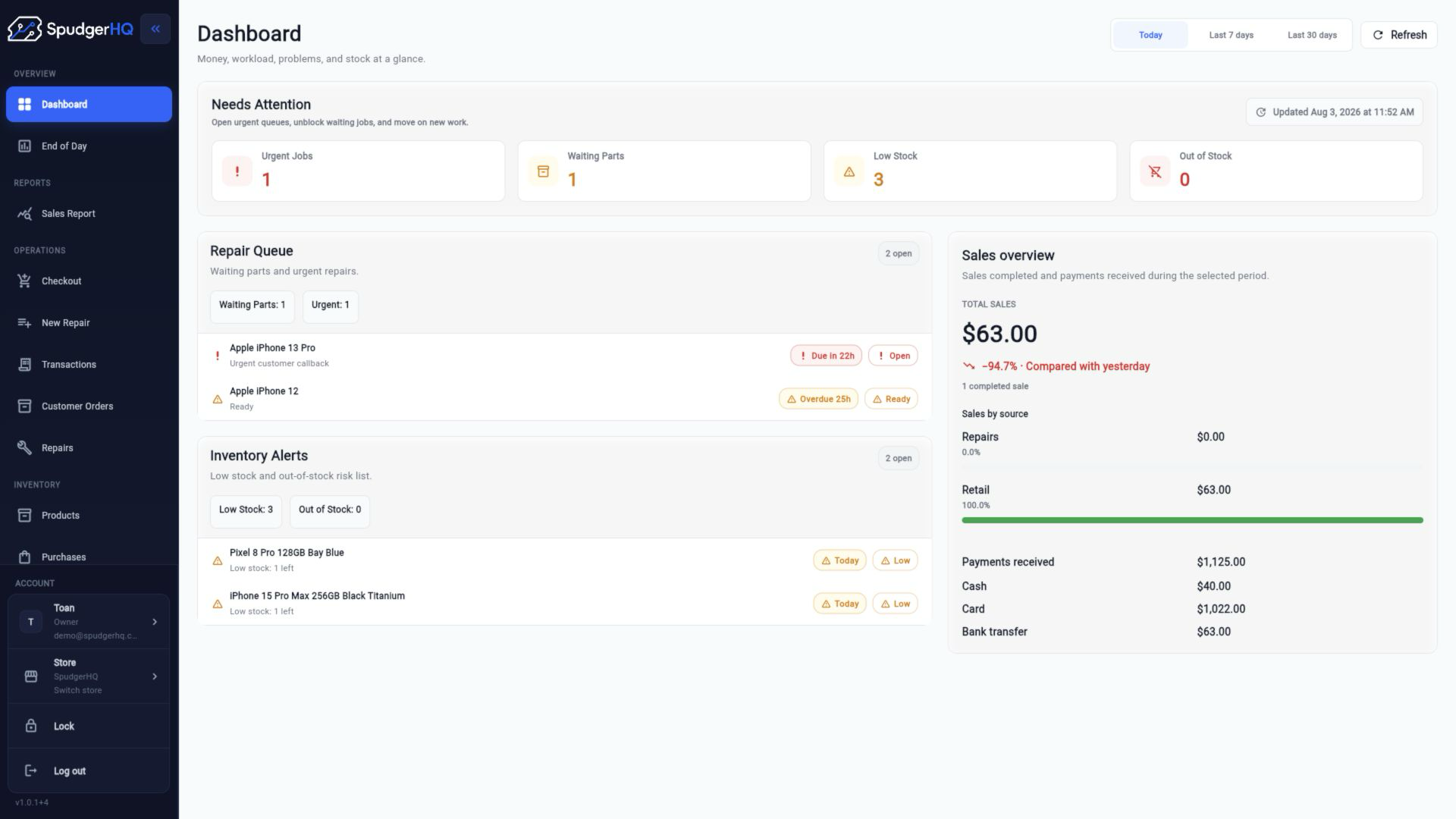The image size is (1456, 819).
Task: Click the warning icon beside Pixel 8 Pro
Action: point(218,560)
